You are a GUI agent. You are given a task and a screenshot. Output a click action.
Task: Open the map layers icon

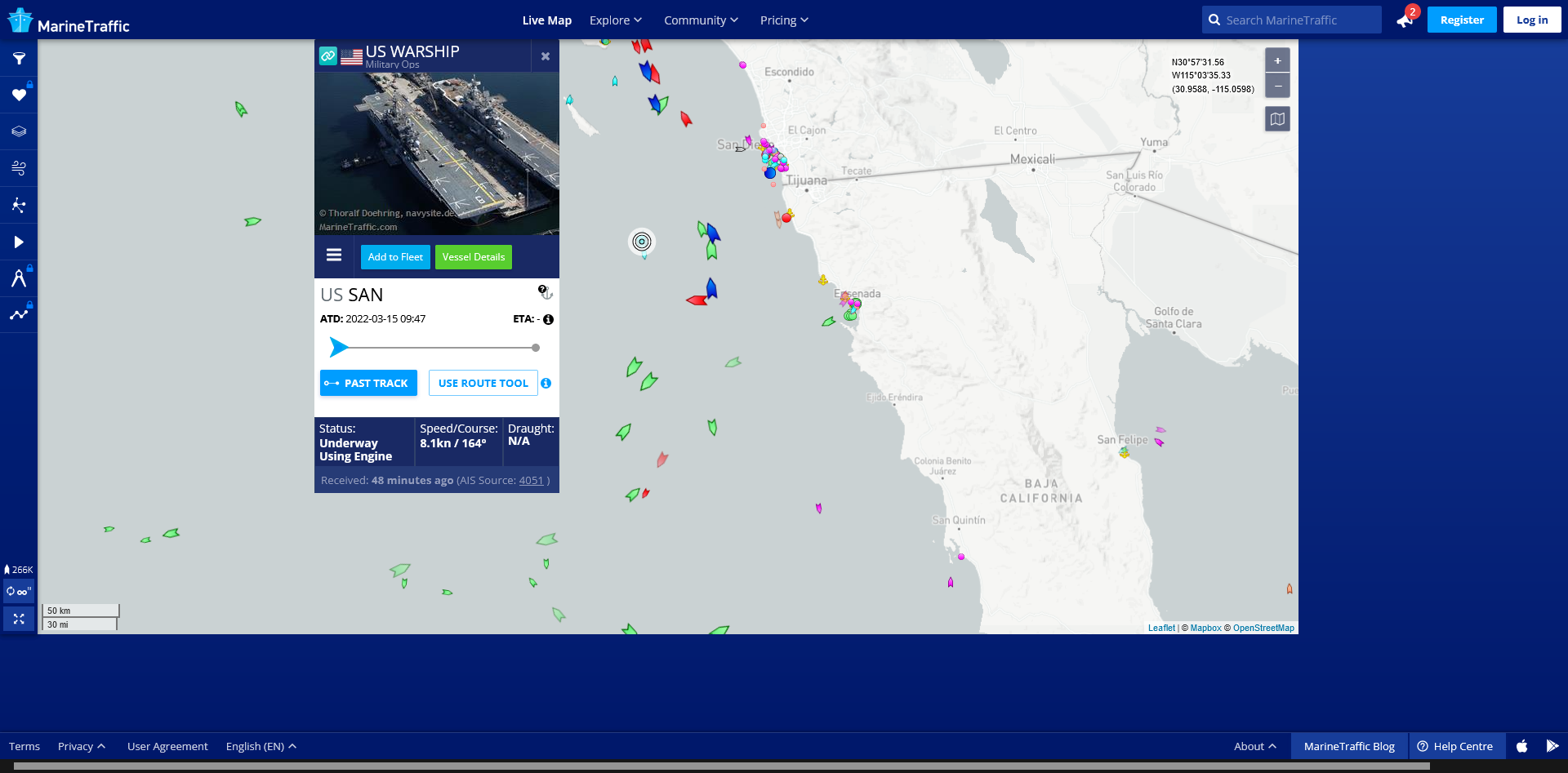[x=19, y=131]
